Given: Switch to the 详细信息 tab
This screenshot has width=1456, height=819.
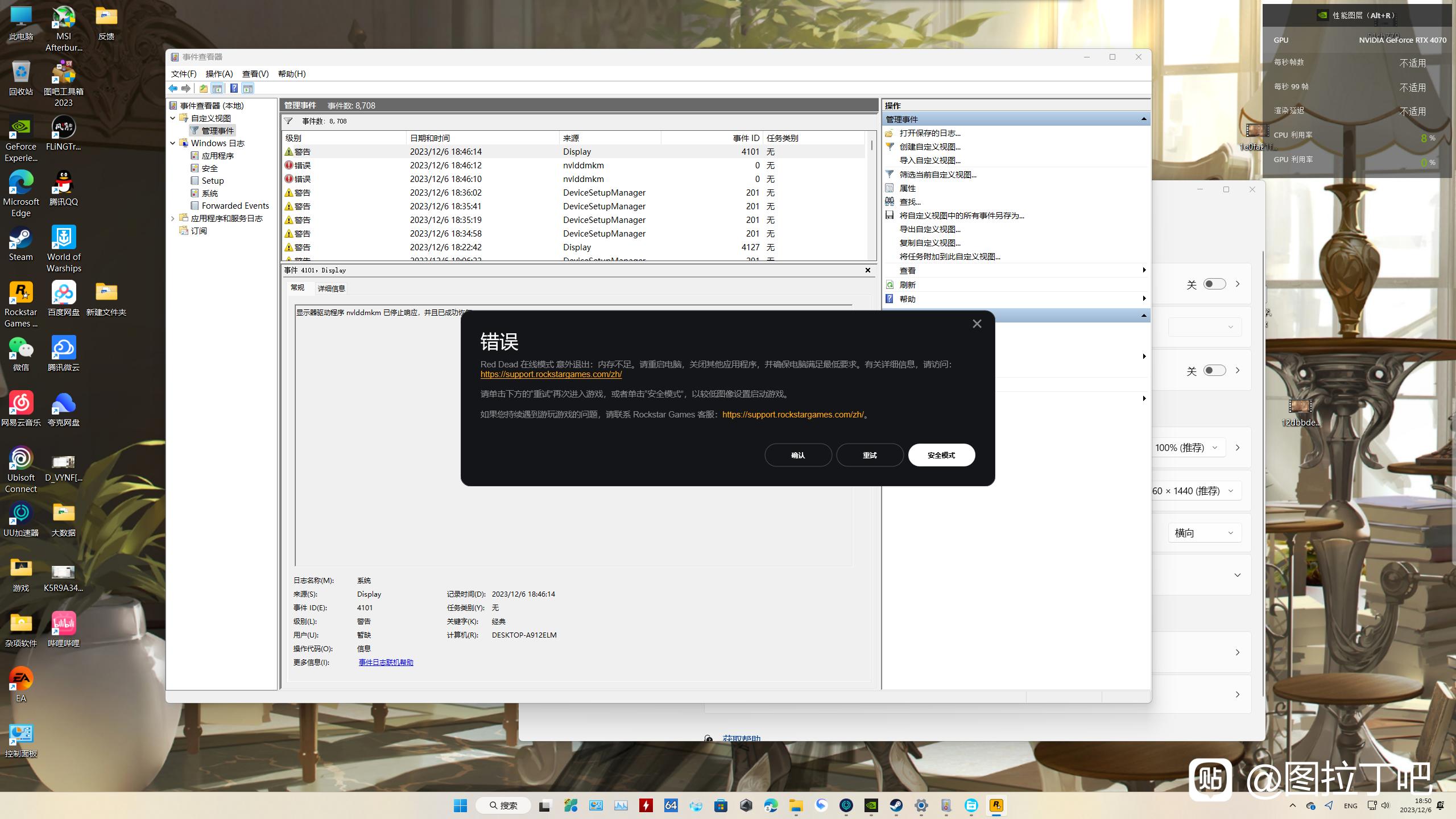Looking at the screenshot, I should 332,288.
